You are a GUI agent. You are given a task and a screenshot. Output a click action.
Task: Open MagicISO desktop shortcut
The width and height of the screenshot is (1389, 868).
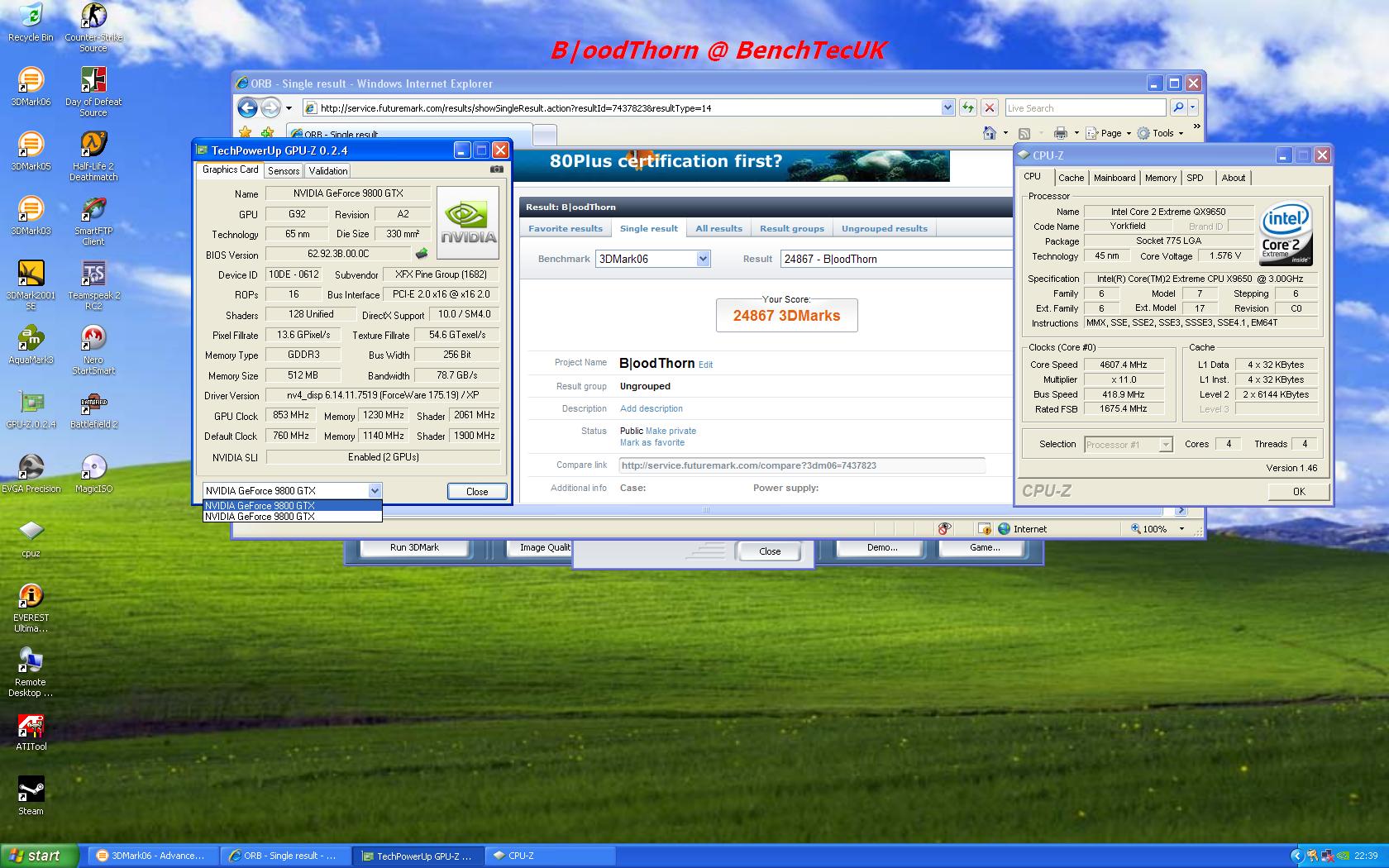(93, 473)
